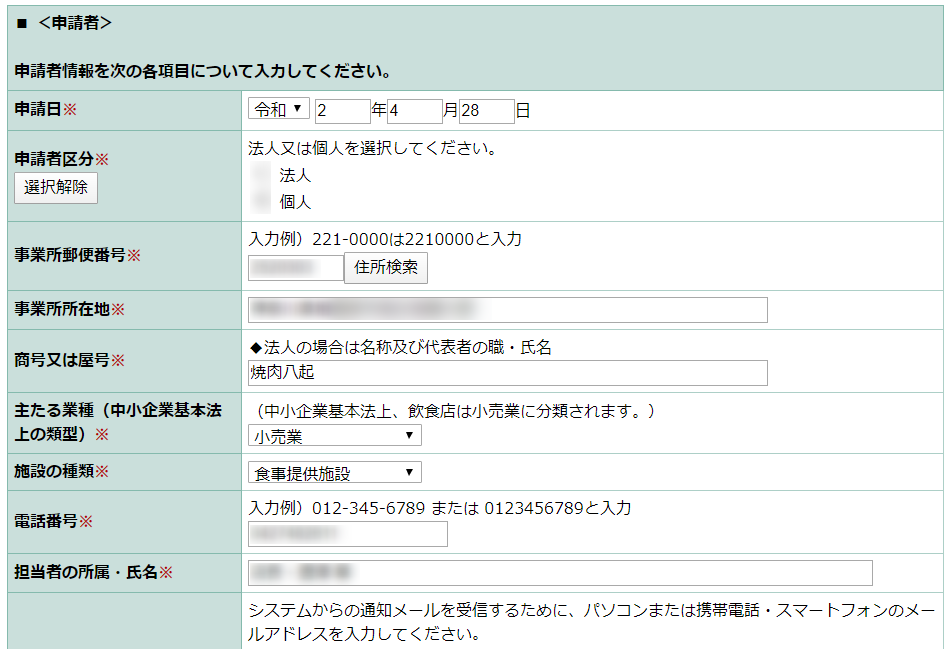Click the day field showing 28
This screenshot has height=649, width=952.
[x=486, y=110]
